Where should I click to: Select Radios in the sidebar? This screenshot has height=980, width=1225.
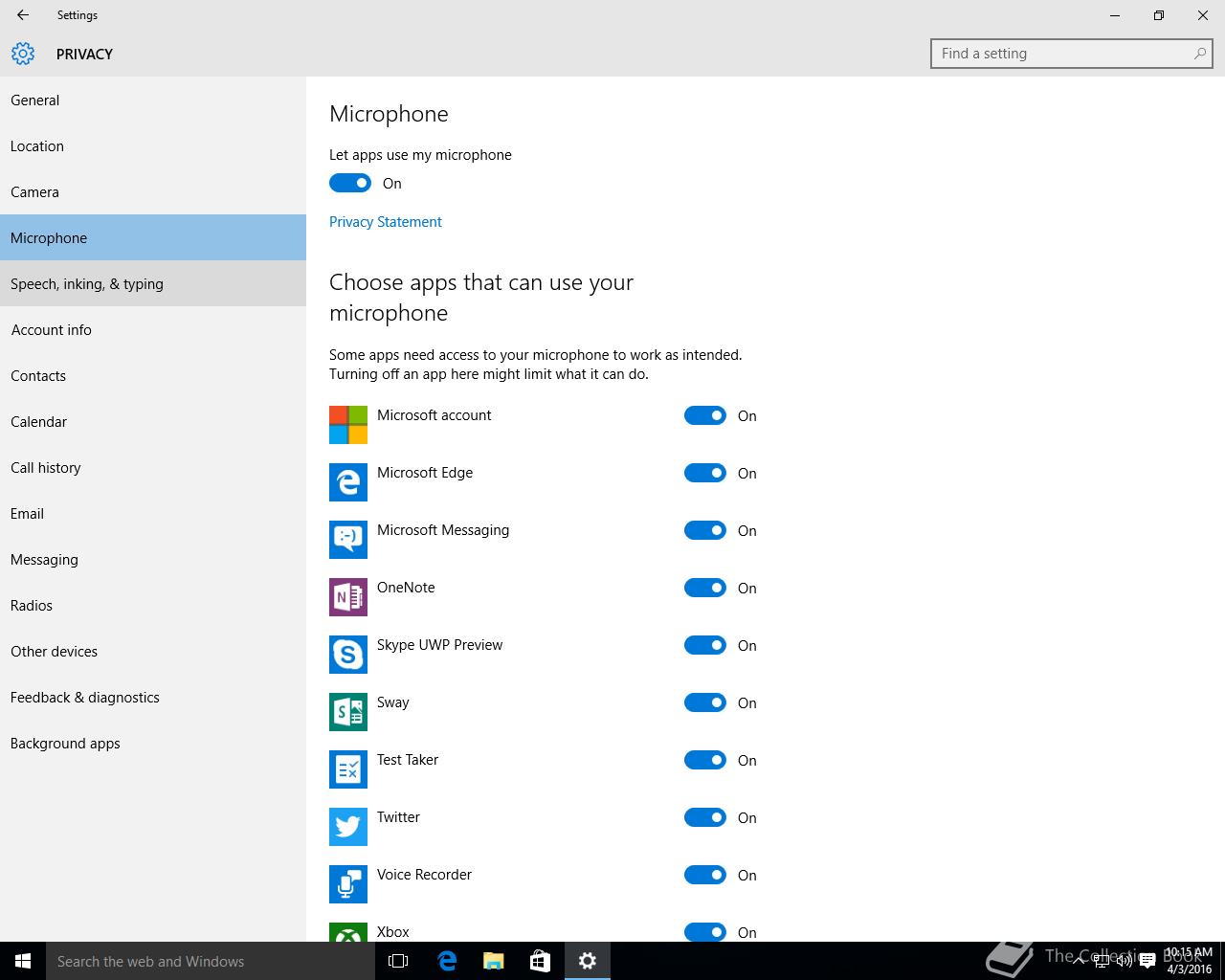click(x=153, y=605)
